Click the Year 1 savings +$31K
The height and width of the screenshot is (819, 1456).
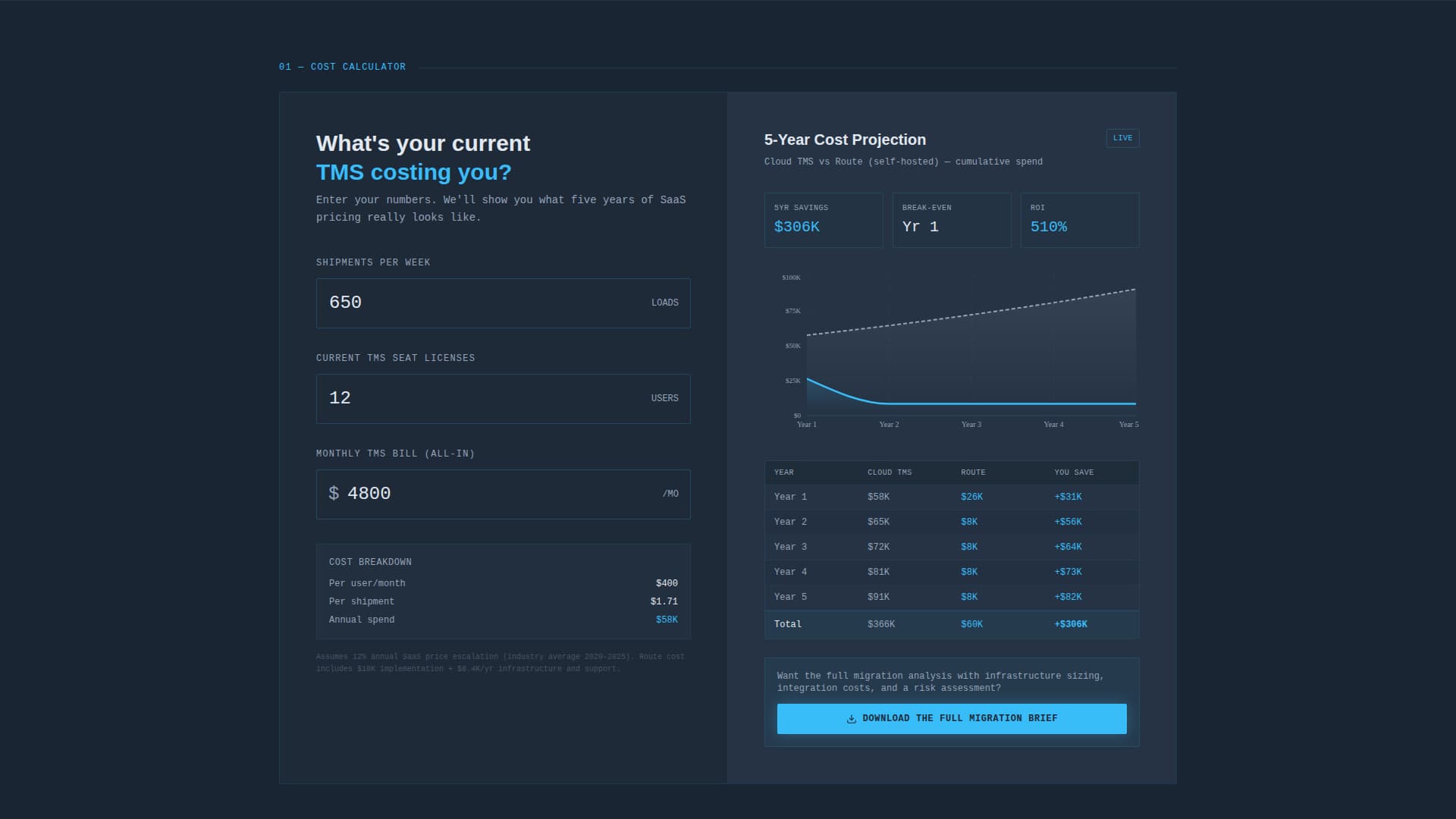click(x=1068, y=497)
